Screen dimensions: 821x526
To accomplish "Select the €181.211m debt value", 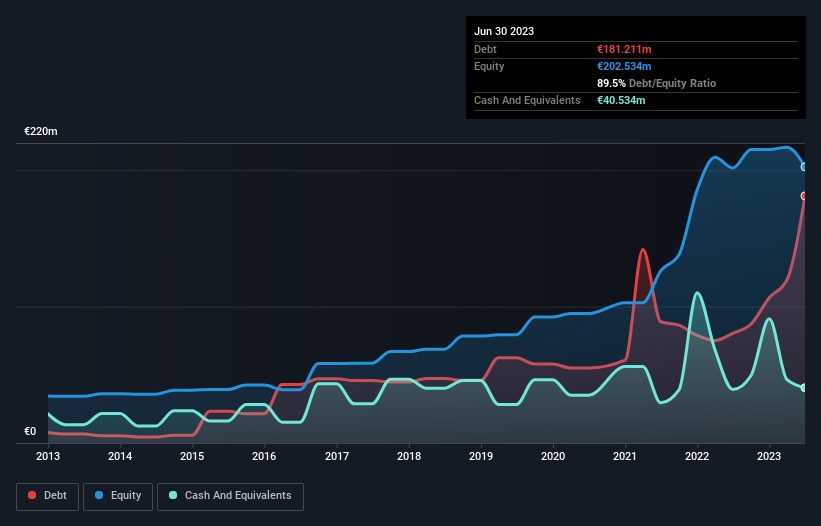I will (x=624, y=49).
